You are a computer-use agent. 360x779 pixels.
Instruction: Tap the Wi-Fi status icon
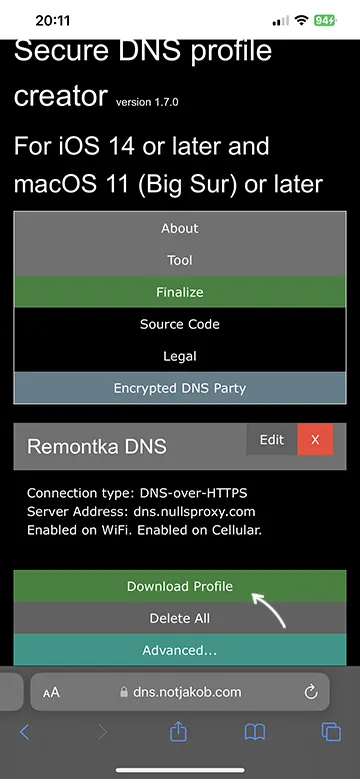click(301, 20)
